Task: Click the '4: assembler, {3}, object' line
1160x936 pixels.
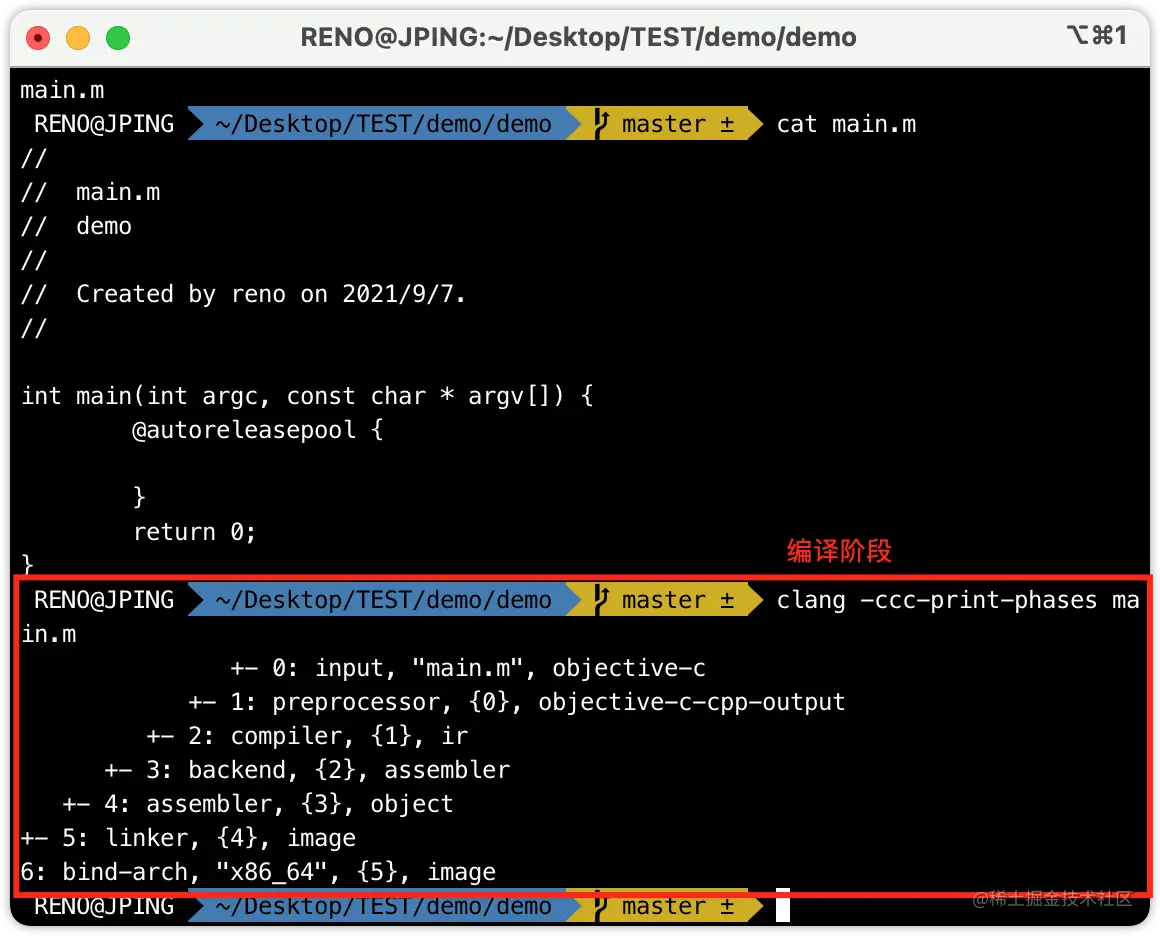Action: [x=257, y=804]
